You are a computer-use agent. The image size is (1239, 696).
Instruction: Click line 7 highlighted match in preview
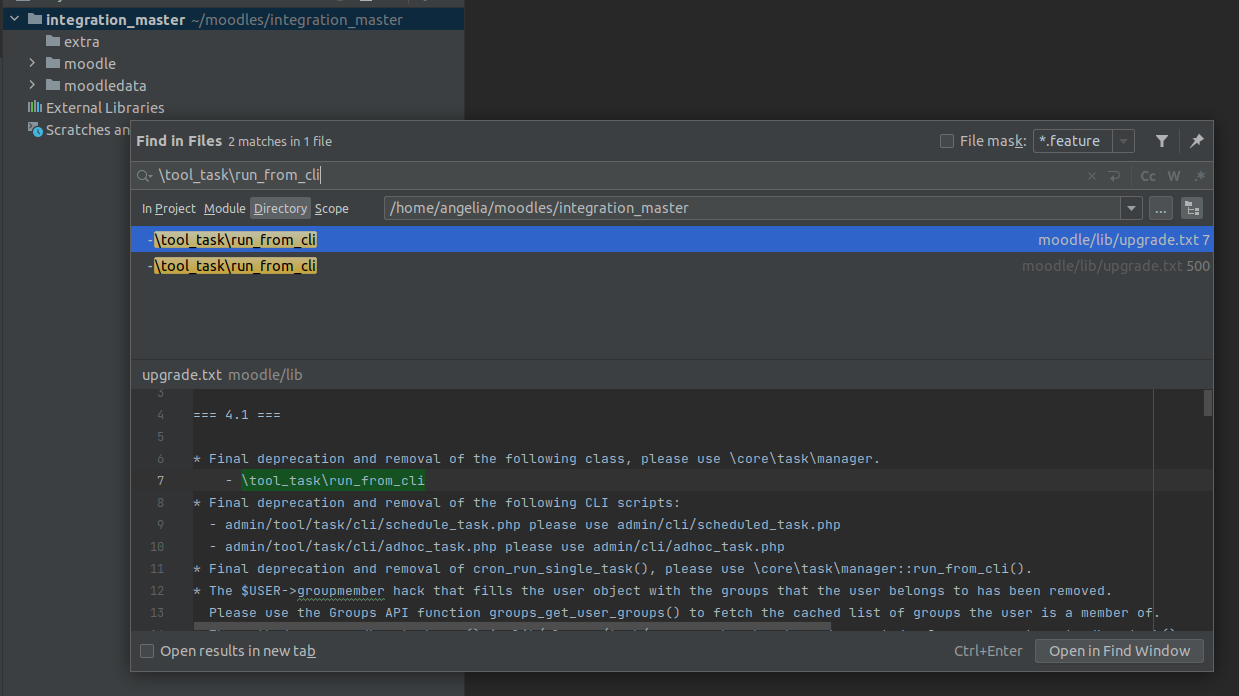pos(333,481)
